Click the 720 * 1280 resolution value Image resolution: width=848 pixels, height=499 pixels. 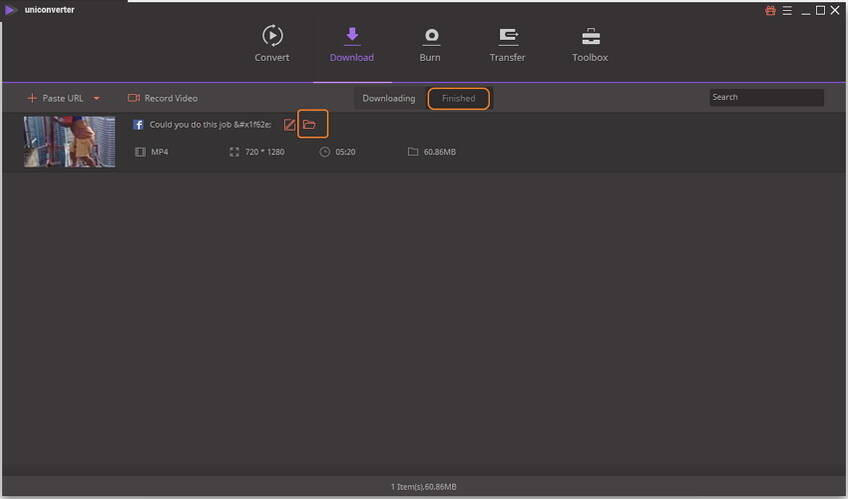264,152
